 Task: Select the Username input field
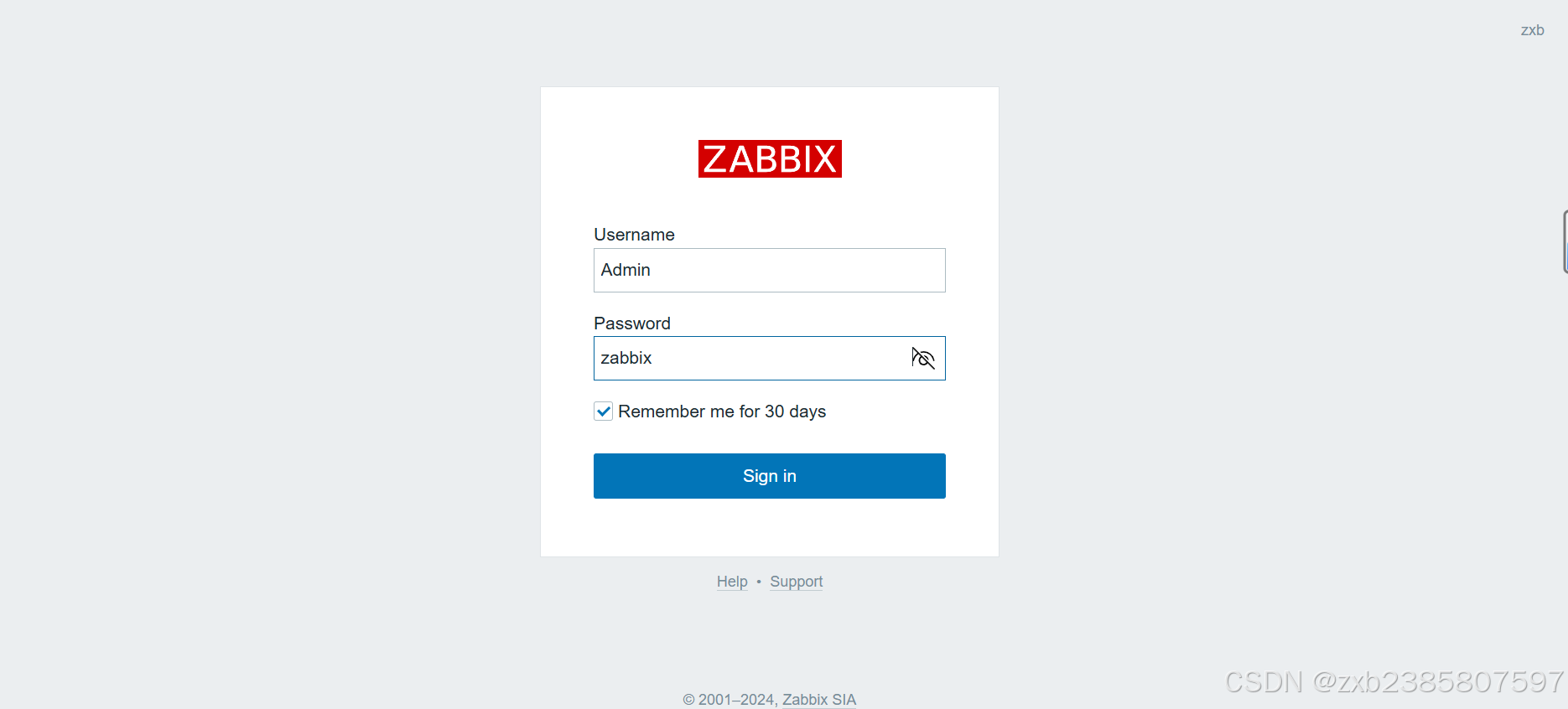769,270
